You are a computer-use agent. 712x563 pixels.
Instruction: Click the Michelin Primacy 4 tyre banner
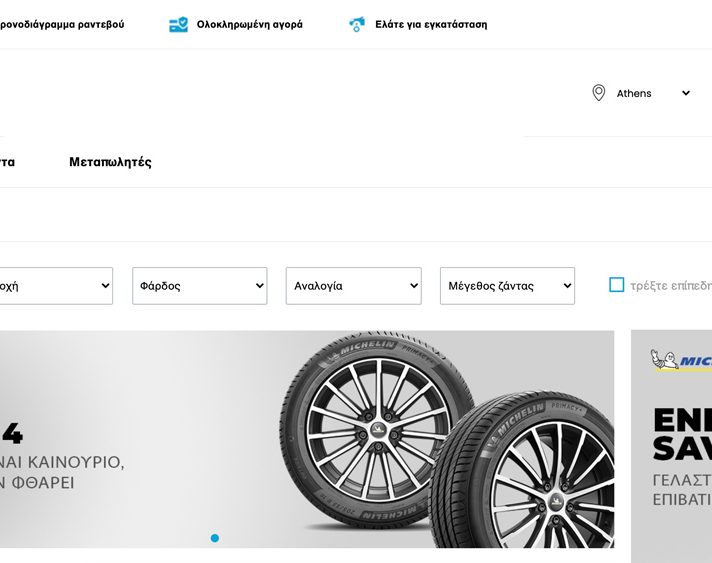click(x=307, y=439)
